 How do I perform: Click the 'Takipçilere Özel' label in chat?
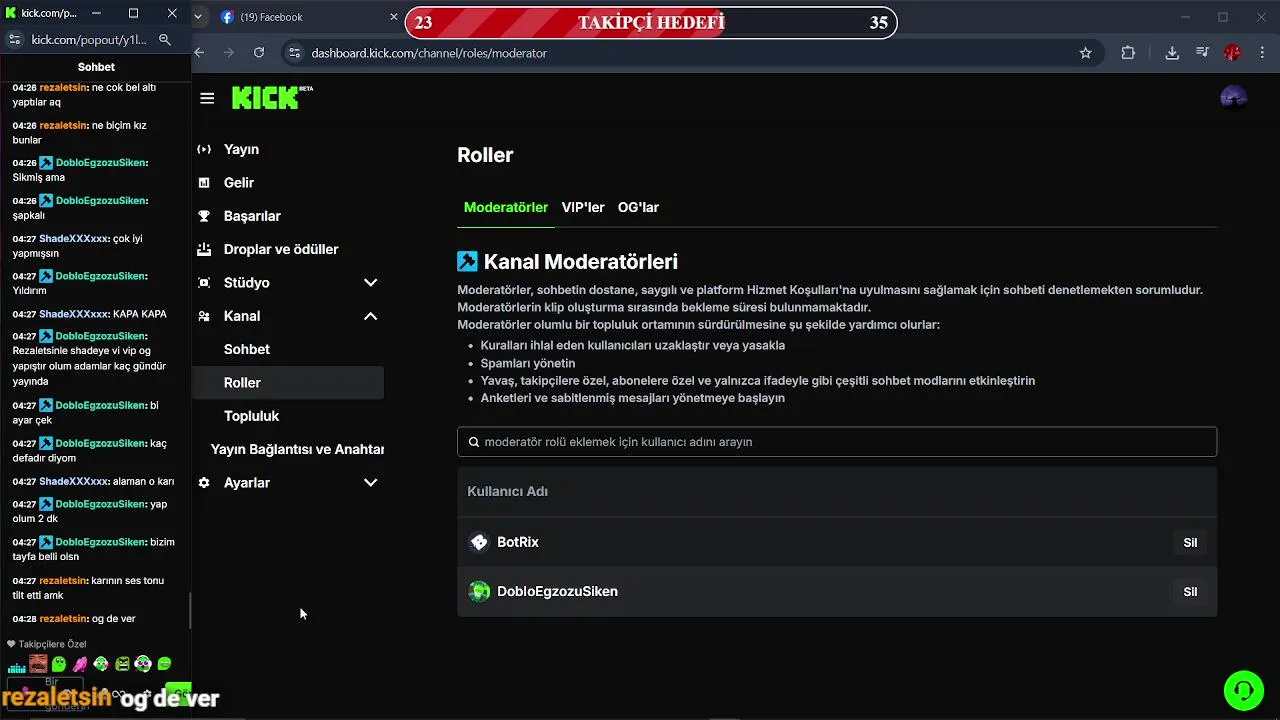pyautogui.click(x=52, y=644)
